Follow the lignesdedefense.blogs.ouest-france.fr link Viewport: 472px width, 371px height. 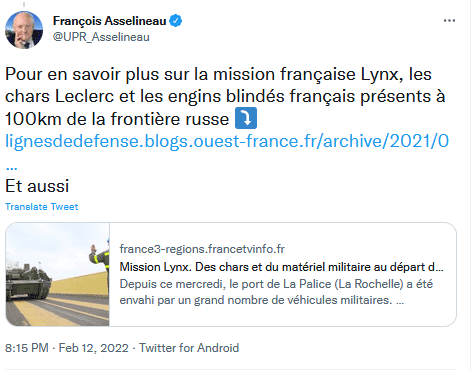click(227, 141)
